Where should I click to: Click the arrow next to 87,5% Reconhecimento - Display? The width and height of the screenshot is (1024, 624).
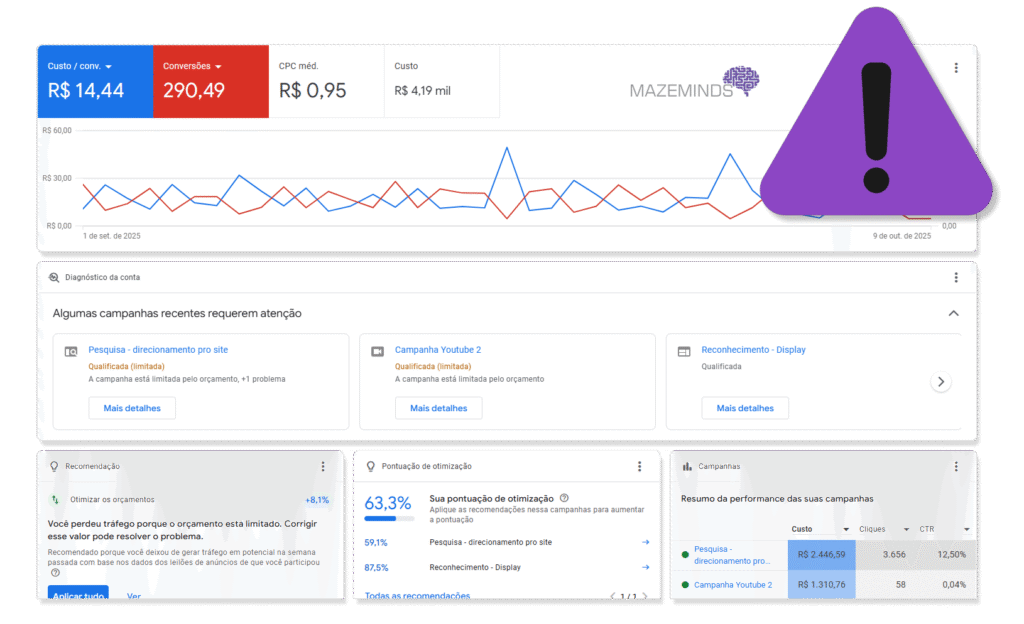[x=645, y=567]
